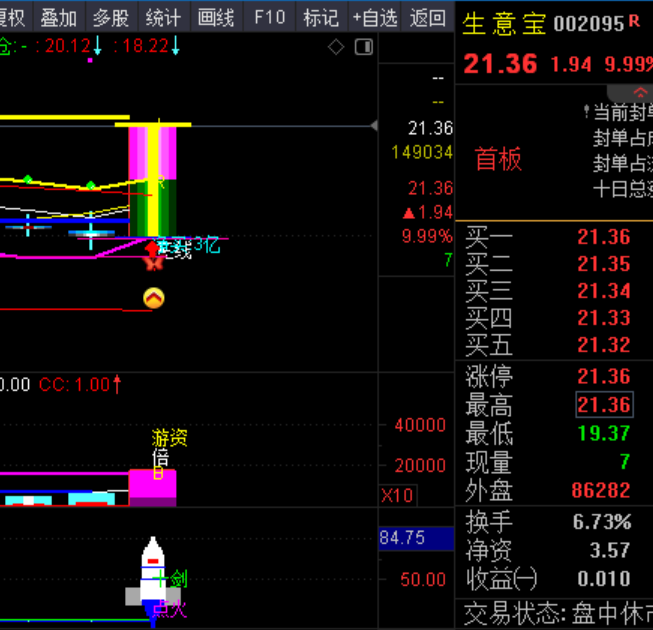Click the 涨停 limit-up price 21.36
653x630 pixels.
[603, 376]
